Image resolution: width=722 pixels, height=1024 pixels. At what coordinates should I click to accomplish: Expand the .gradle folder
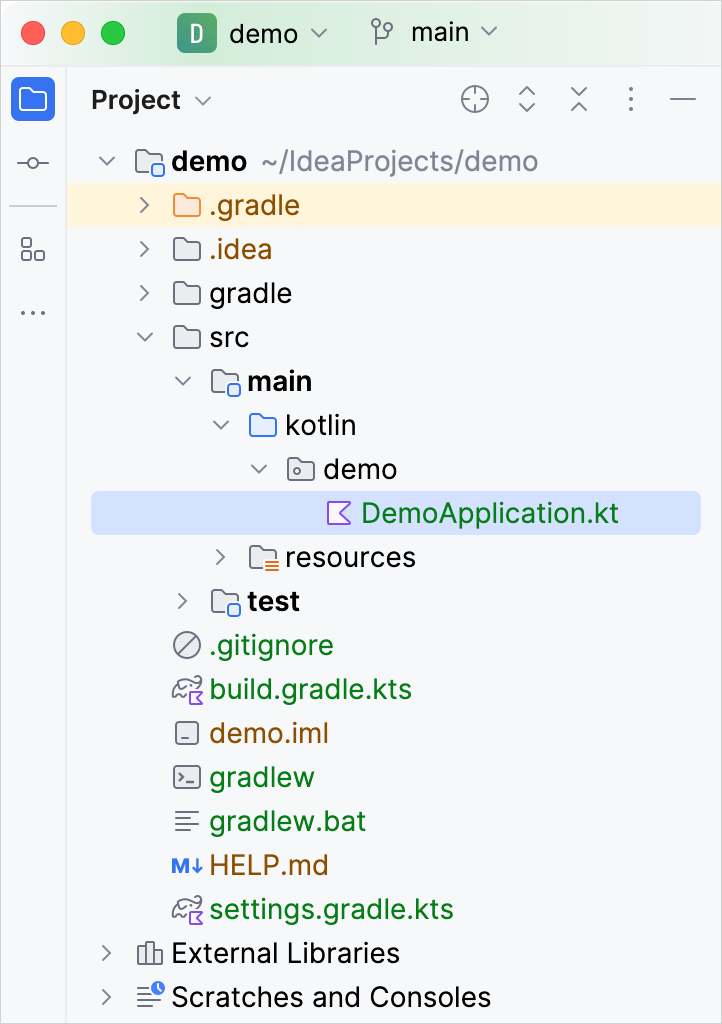pyautogui.click(x=145, y=205)
